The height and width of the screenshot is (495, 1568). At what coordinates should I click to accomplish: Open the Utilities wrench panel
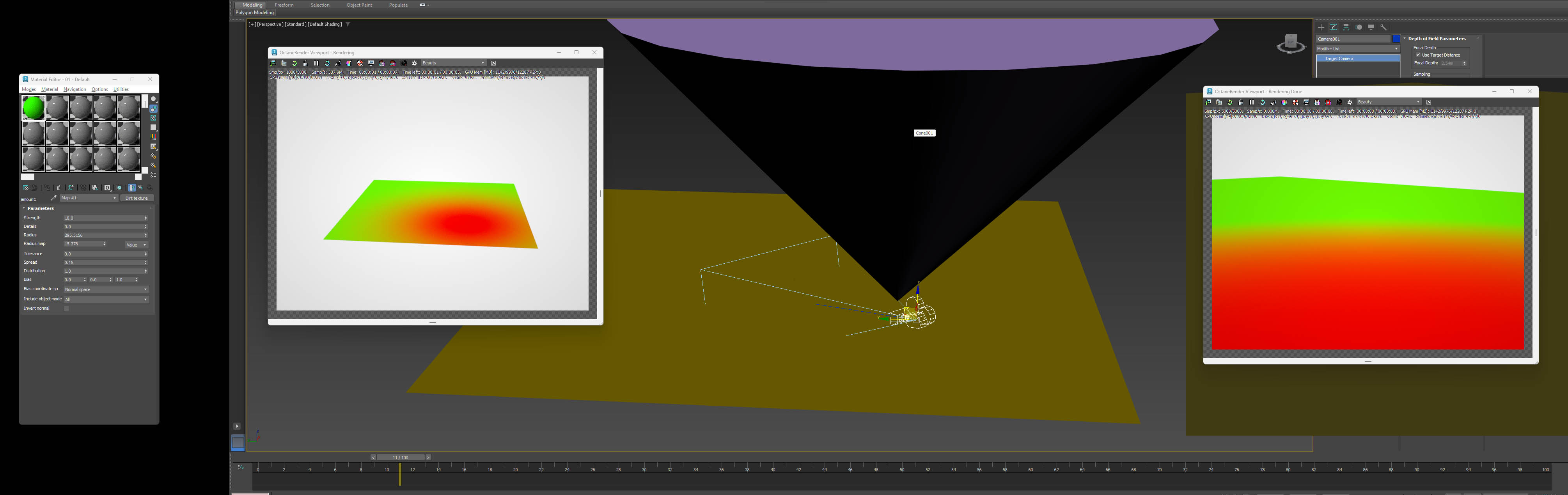tap(1384, 27)
